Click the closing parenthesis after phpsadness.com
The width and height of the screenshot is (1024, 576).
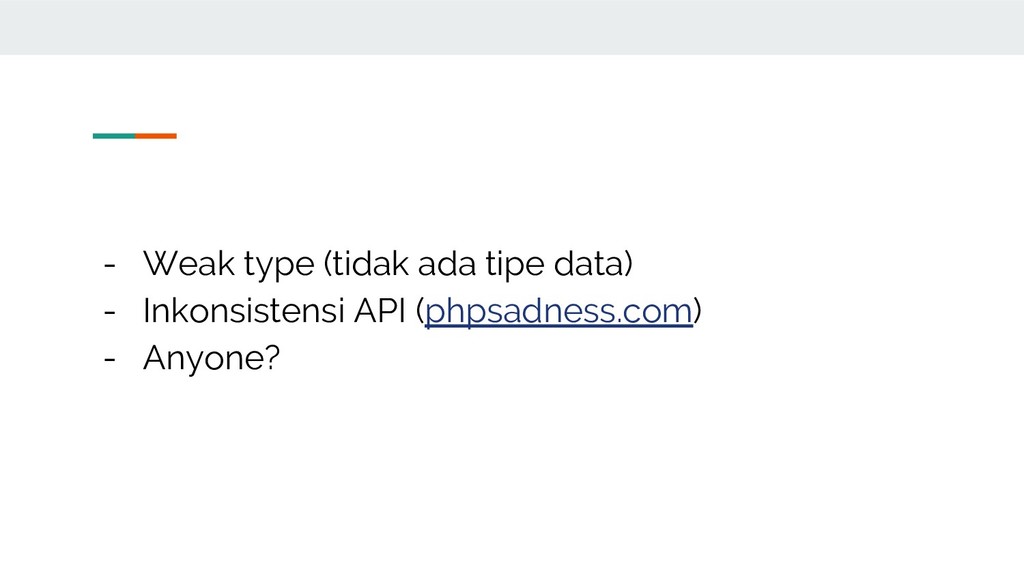697,312
